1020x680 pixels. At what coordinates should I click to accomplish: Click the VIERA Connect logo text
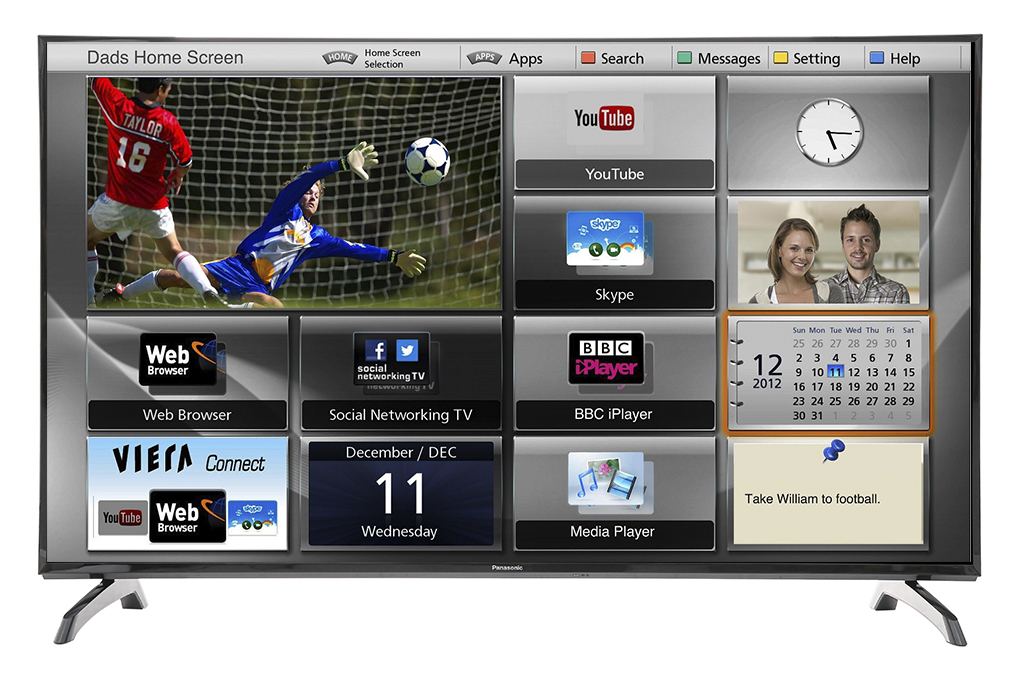click(x=189, y=460)
